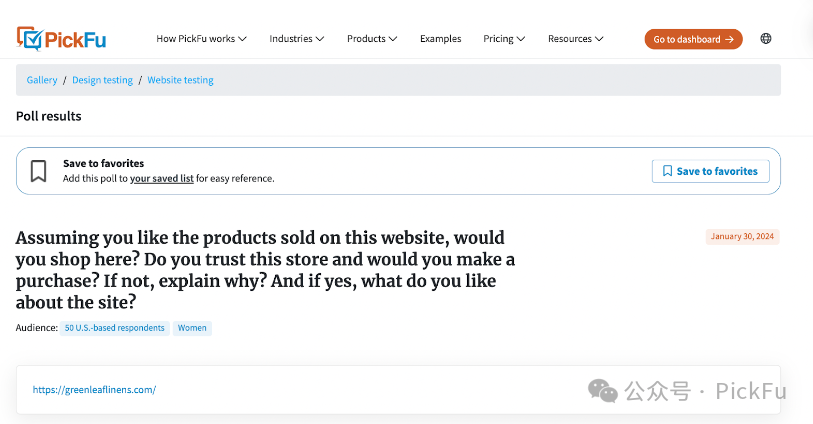
Task: Click the bookmark icon beside Save to favorites text
Action: coord(39,170)
